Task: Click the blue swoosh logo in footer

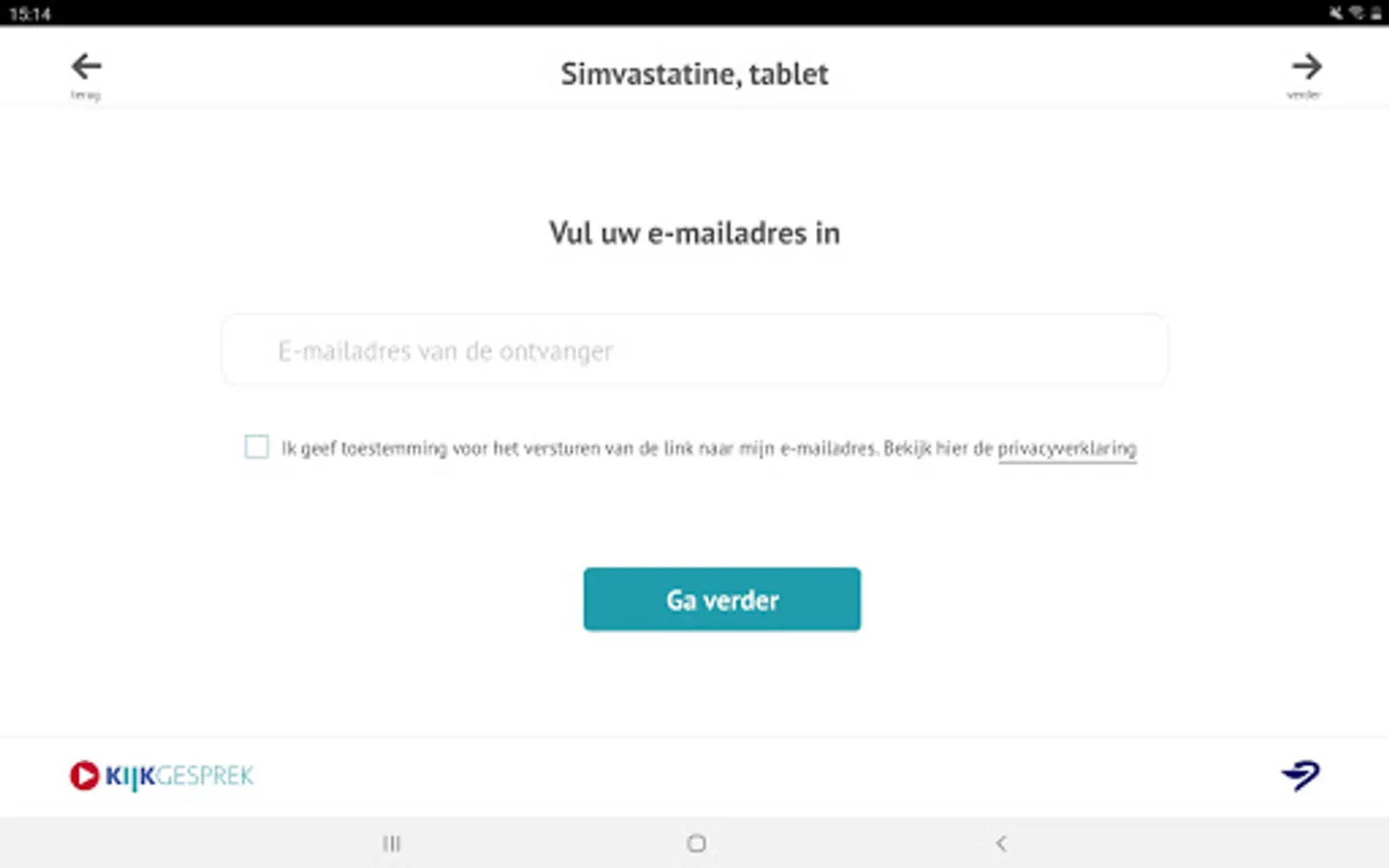Action: (1301, 774)
